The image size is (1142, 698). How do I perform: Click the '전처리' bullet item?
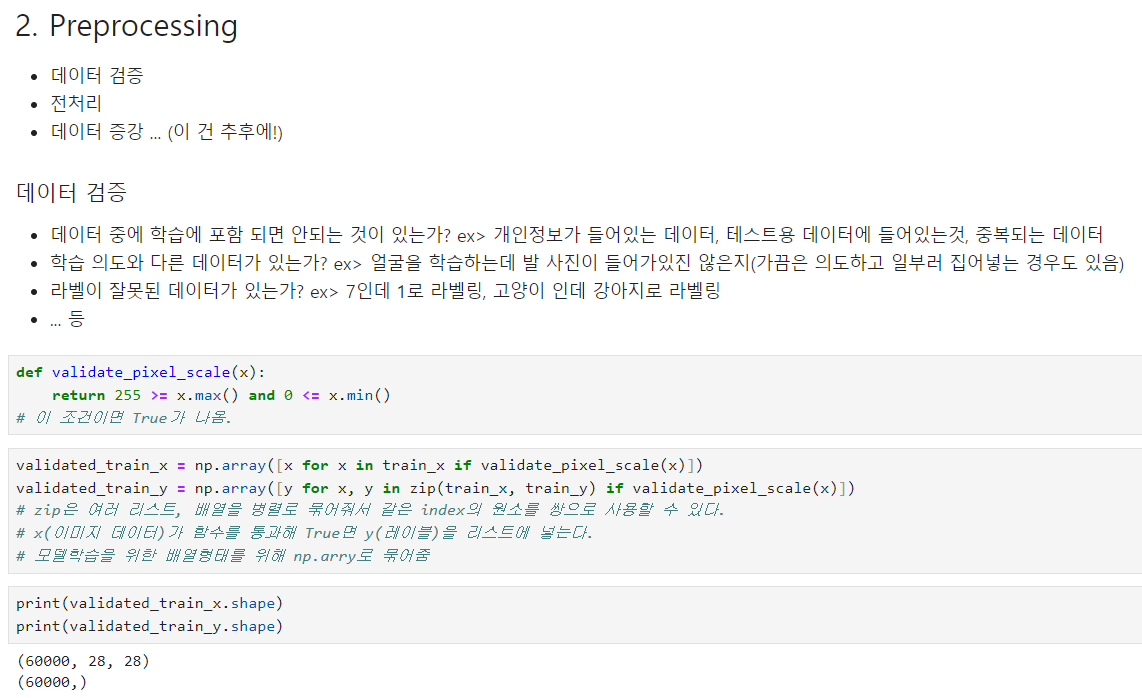click(x=76, y=103)
